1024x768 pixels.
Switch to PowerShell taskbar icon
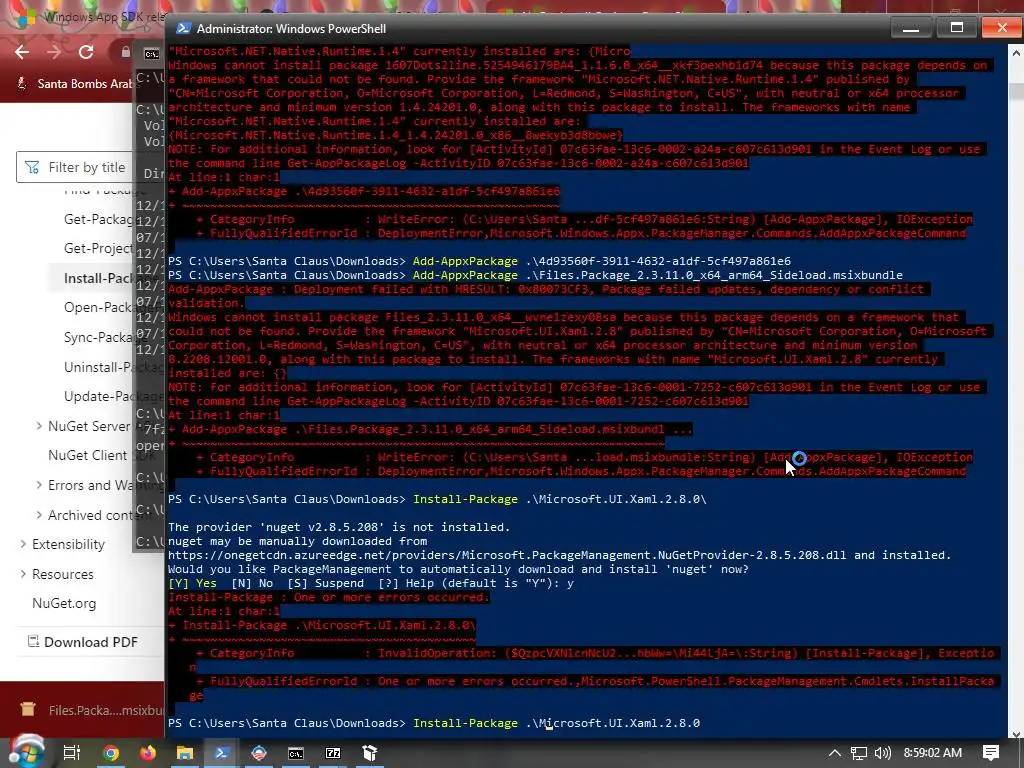tap(221, 753)
